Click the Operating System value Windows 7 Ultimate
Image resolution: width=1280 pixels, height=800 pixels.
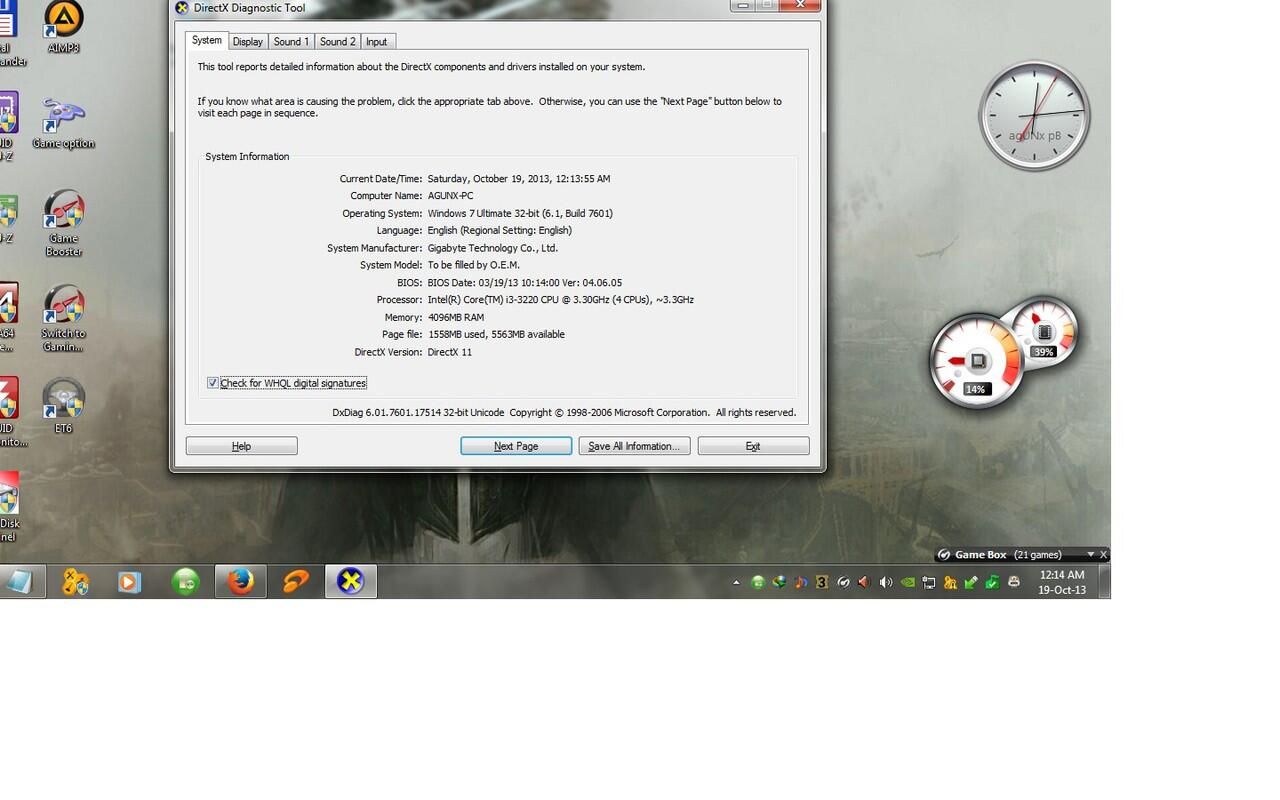click(x=520, y=213)
